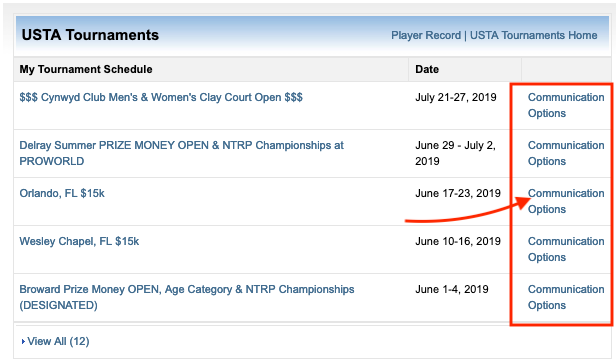Click View All (12) link

[x=58, y=341]
